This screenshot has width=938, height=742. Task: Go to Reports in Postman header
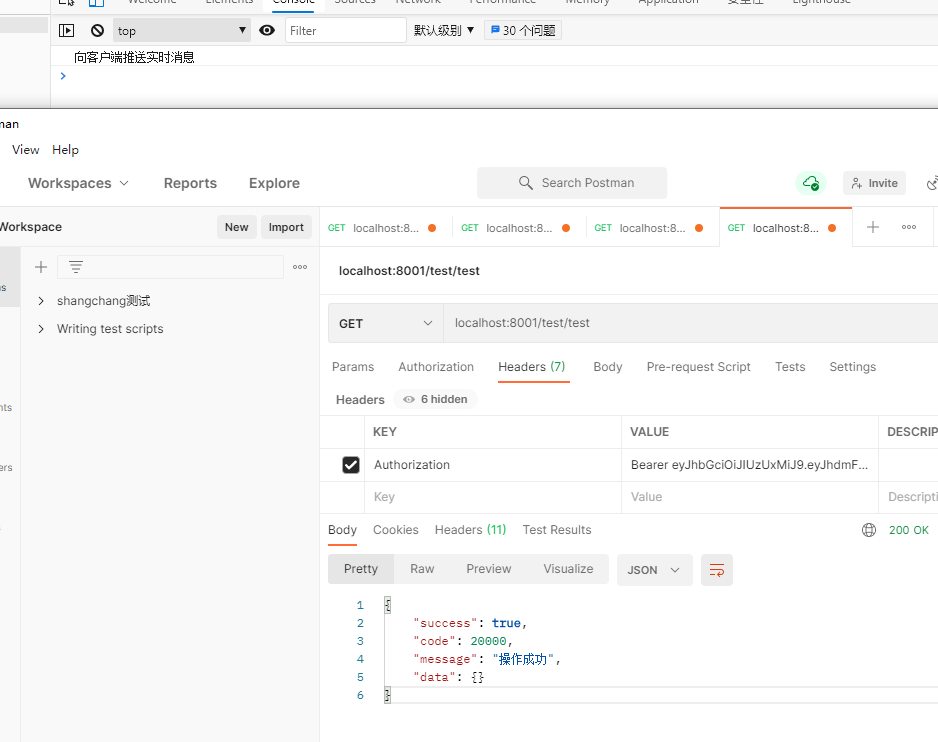190,183
